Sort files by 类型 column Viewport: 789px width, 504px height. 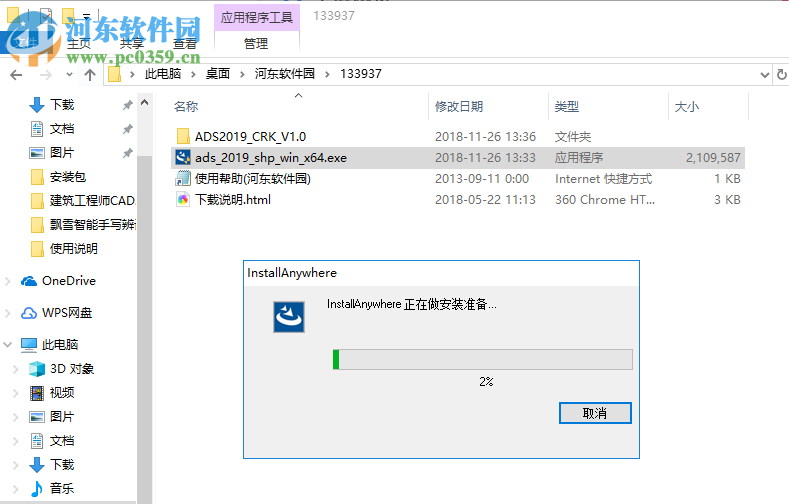pos(567,107)
